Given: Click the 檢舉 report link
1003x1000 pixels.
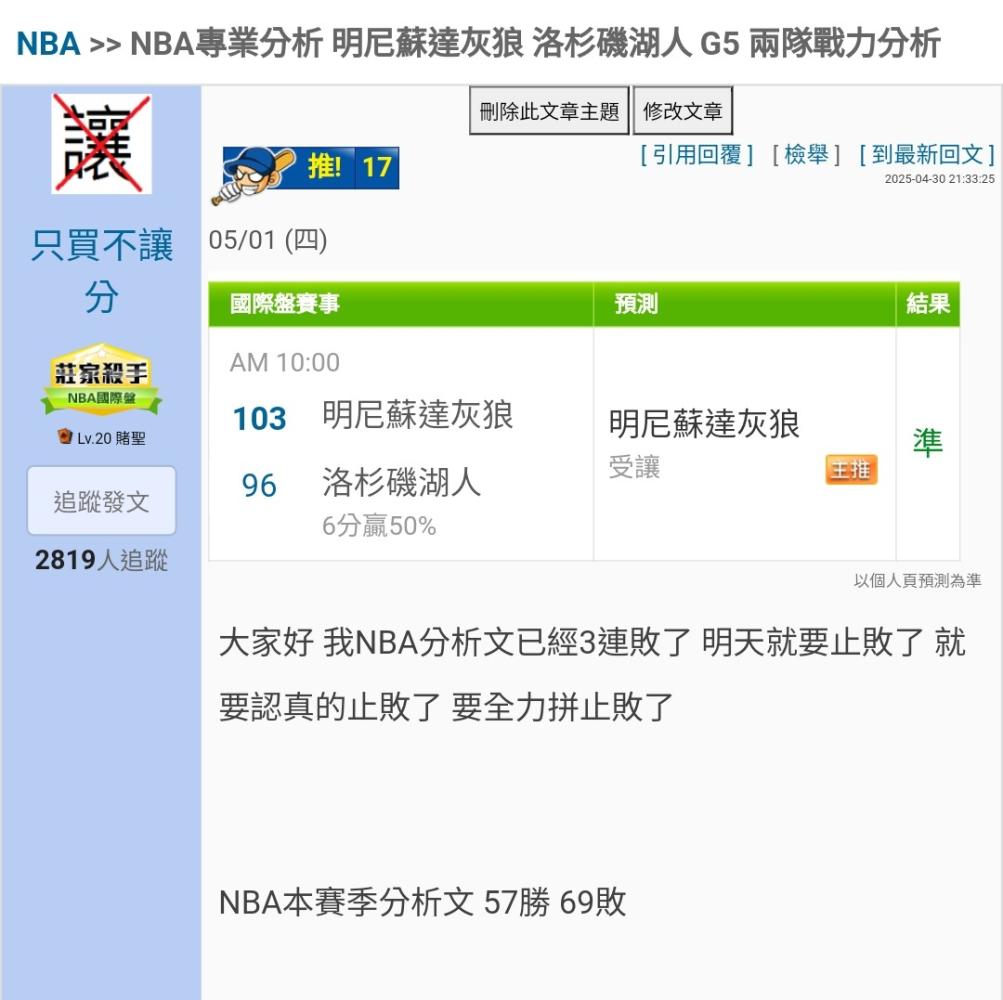Looking at the screenshot, I should (x=806, y=154).
